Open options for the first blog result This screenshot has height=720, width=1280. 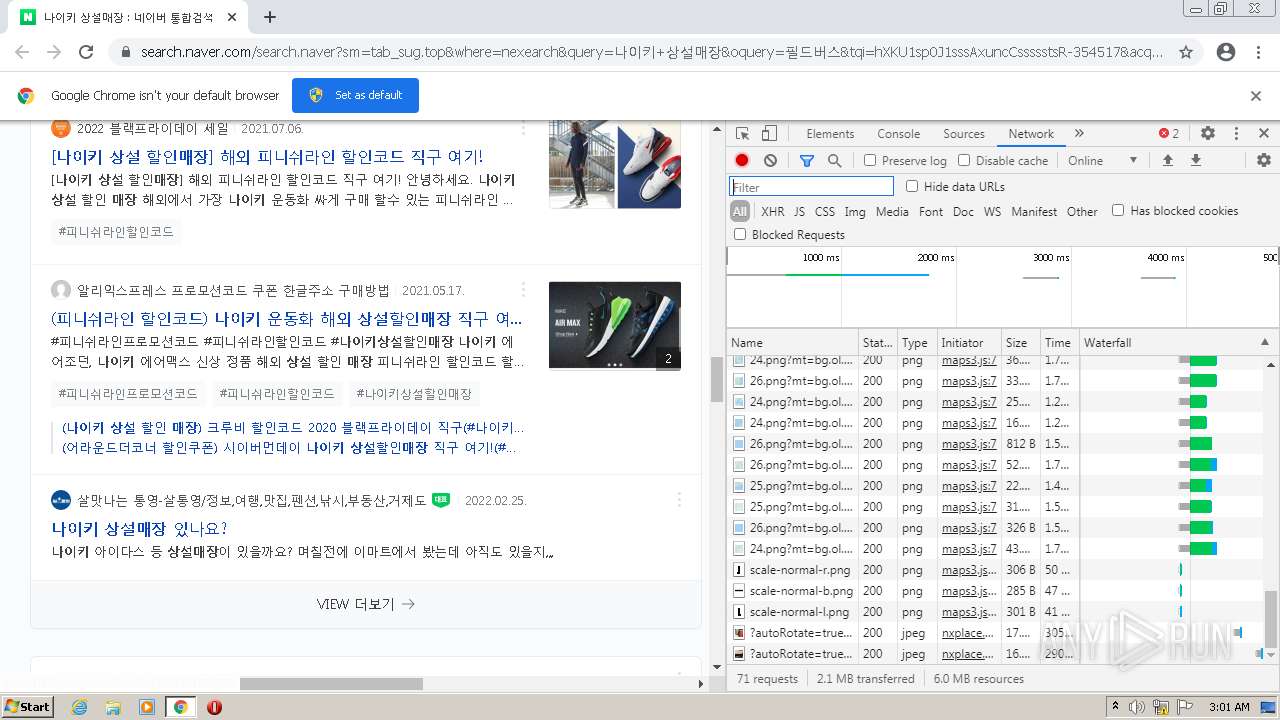pos(523,128)
